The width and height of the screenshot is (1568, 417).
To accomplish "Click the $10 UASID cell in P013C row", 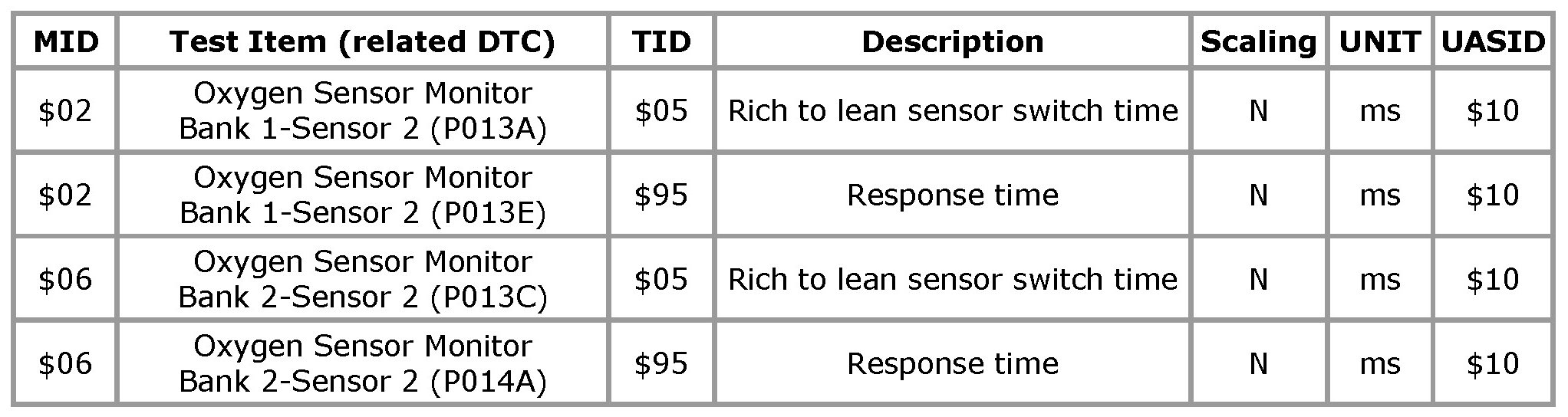I will pyautogui.click(x=1492, y=280).
